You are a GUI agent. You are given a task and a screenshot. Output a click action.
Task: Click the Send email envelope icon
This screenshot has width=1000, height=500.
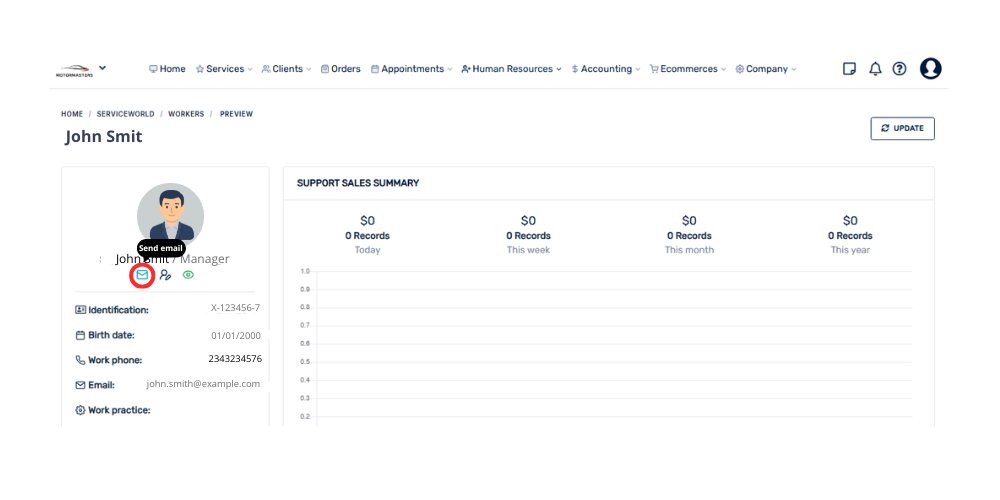(x=142, y=274)
